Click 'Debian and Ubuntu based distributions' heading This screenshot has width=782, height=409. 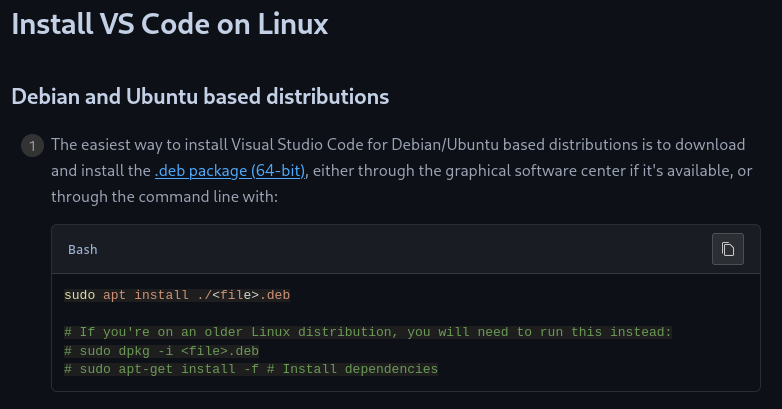(200, 96)
